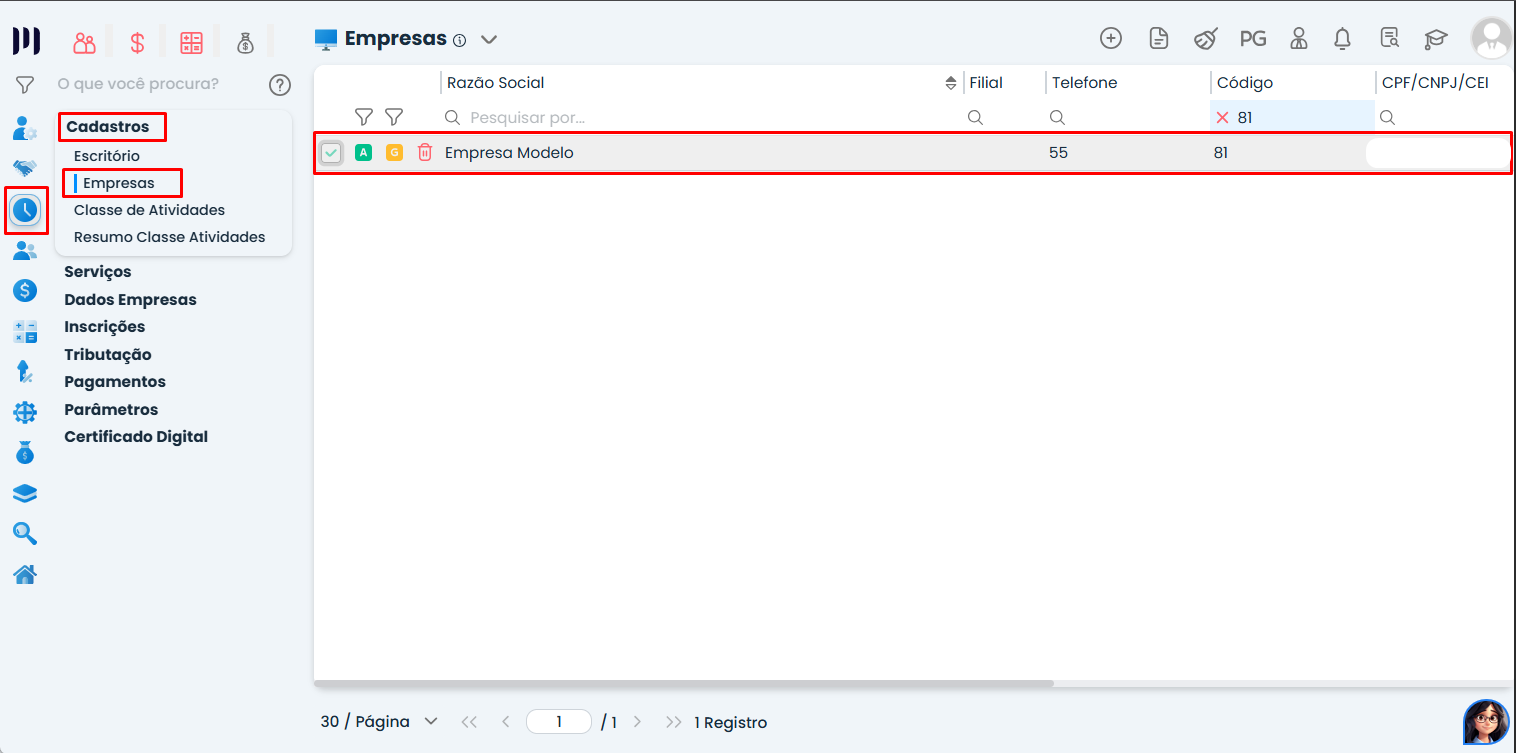Screen dimensions: 1516x753
Task: Expand the Inscrições menu section
Action: click(104, 327)
